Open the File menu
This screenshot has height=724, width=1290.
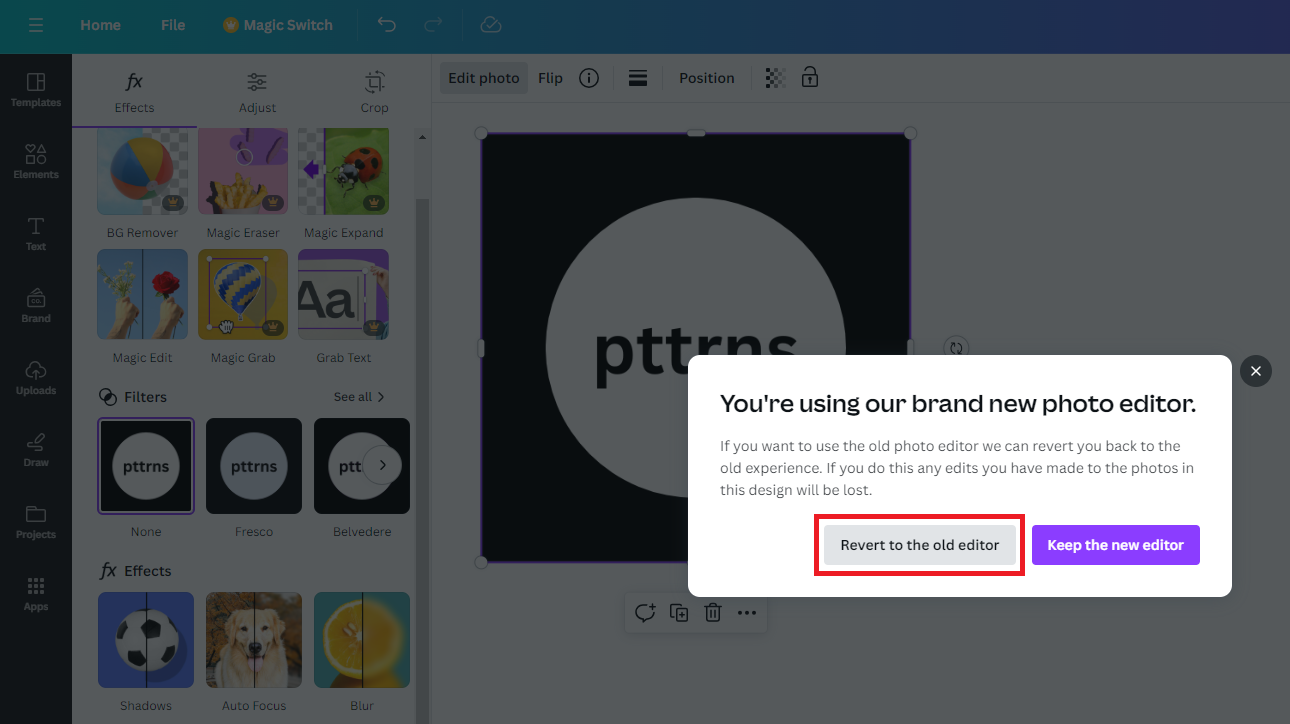(173, 25)
